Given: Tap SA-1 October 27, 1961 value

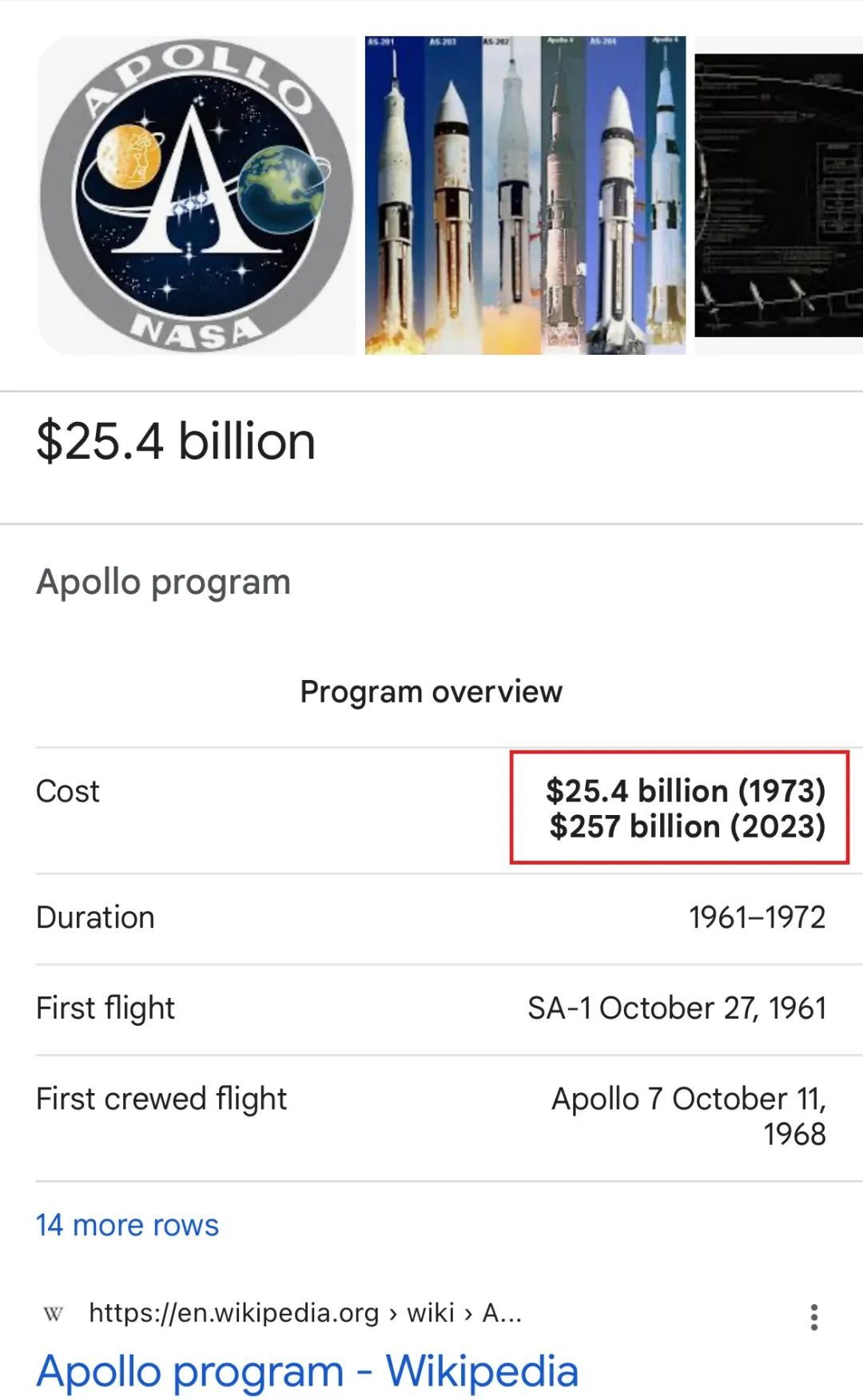Looking at the screenshot, I should [676, 1008].
